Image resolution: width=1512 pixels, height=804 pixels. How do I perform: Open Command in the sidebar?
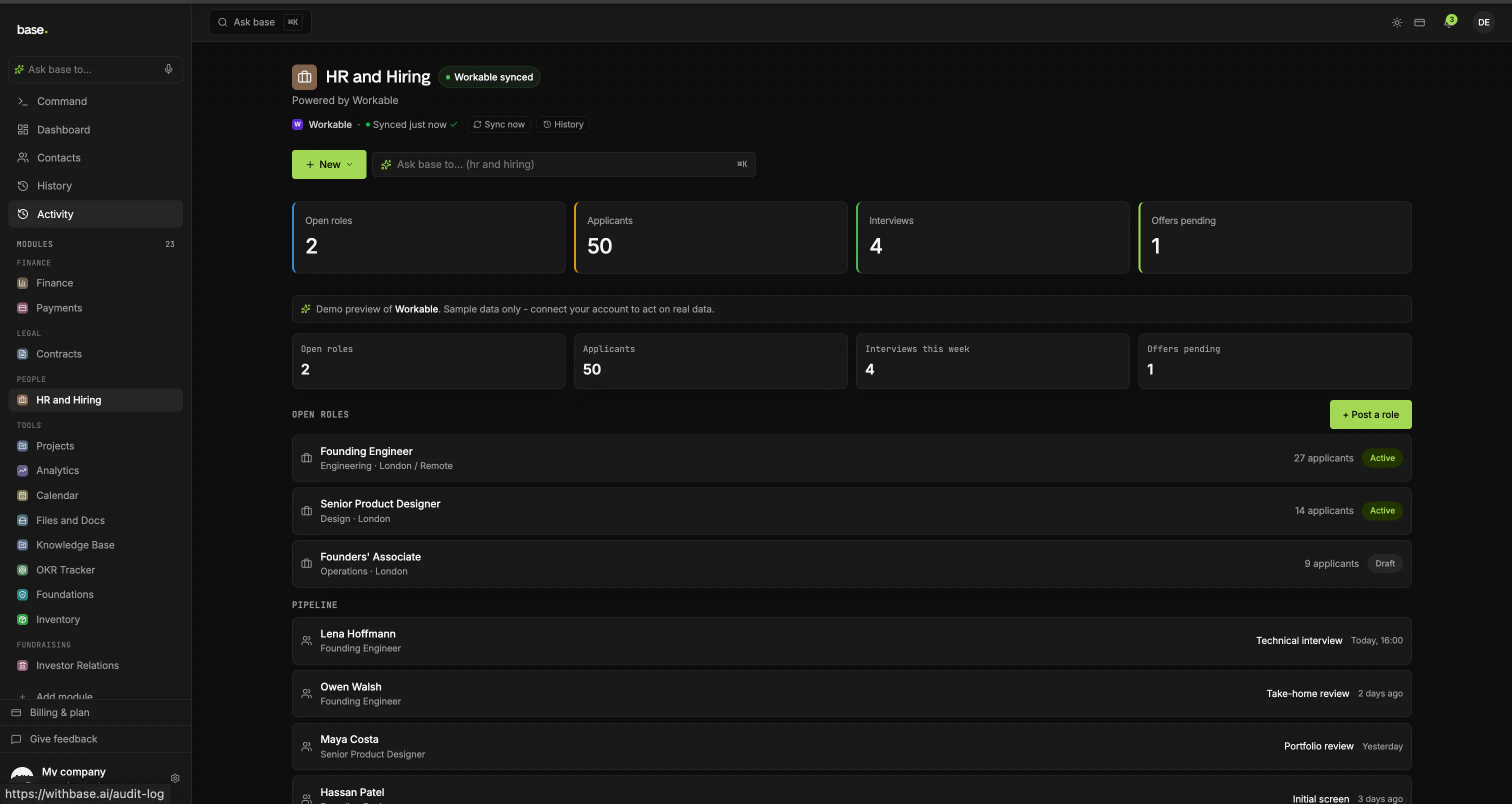tap(95, 101)
